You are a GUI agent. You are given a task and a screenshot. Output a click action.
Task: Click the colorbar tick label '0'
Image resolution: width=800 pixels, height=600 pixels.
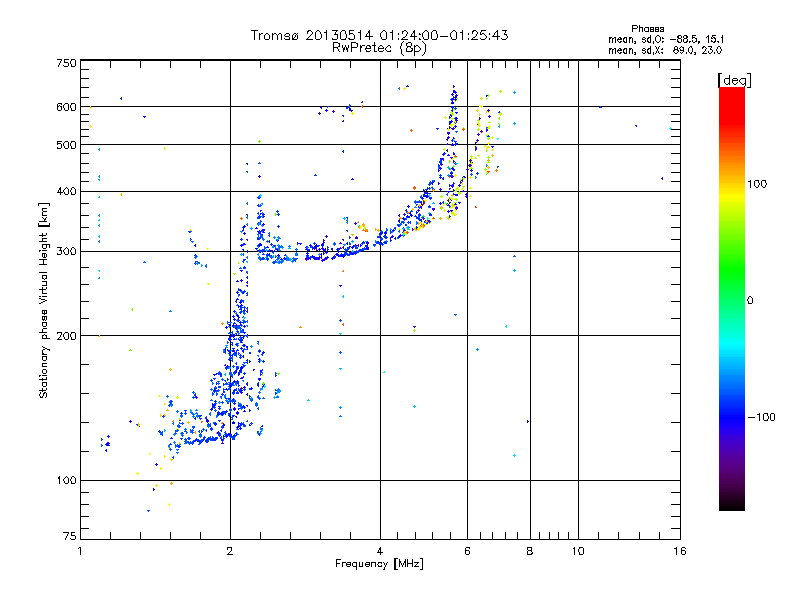click(x=750, y=301)
